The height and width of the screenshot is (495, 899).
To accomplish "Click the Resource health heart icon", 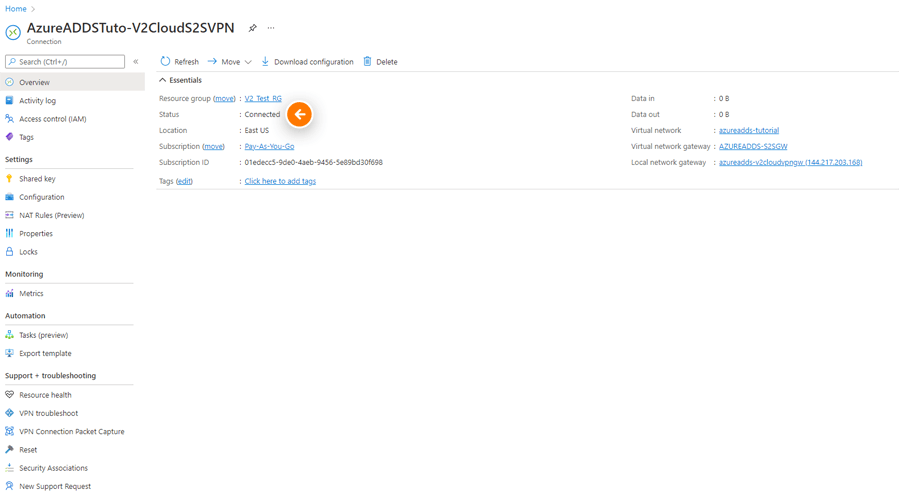I will (x=9, y=395).
